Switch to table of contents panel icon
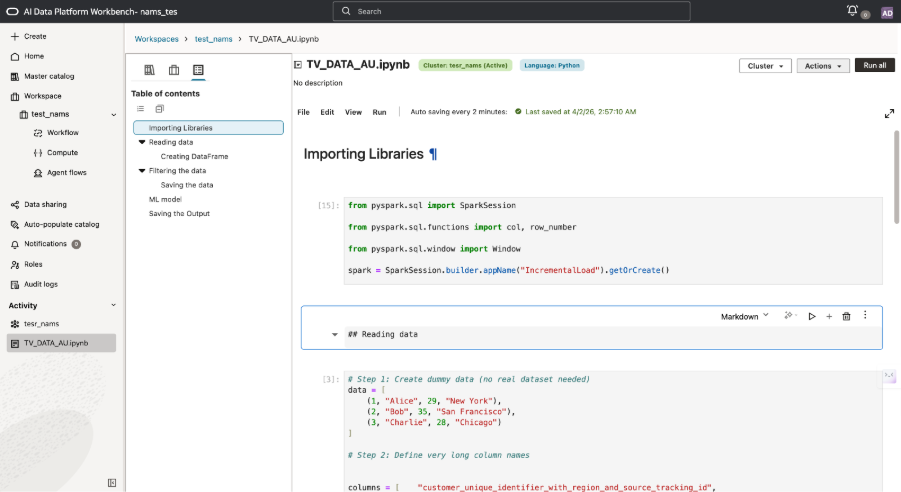The image size is (901, 492). [x=198, y=70]
